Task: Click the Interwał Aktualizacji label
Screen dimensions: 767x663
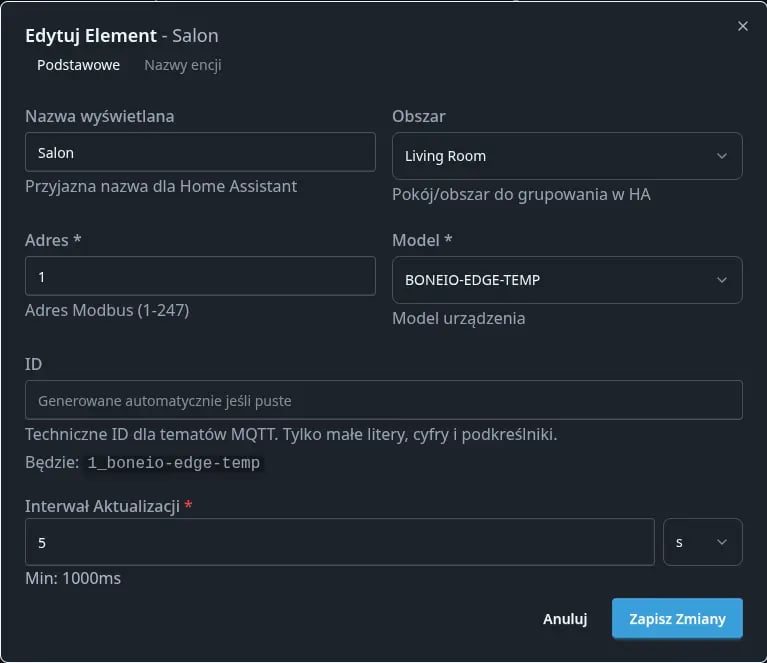Action: (102, 506)
